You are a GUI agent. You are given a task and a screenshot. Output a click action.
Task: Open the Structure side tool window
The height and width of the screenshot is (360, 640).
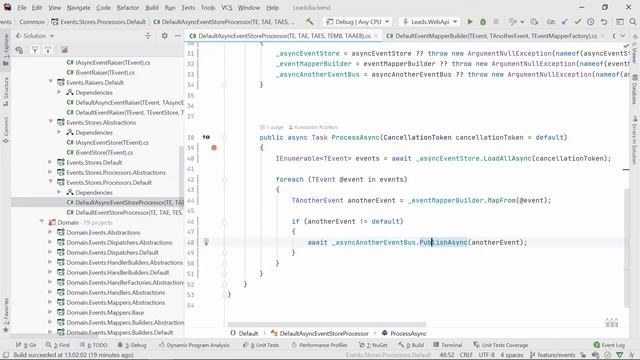6,92
